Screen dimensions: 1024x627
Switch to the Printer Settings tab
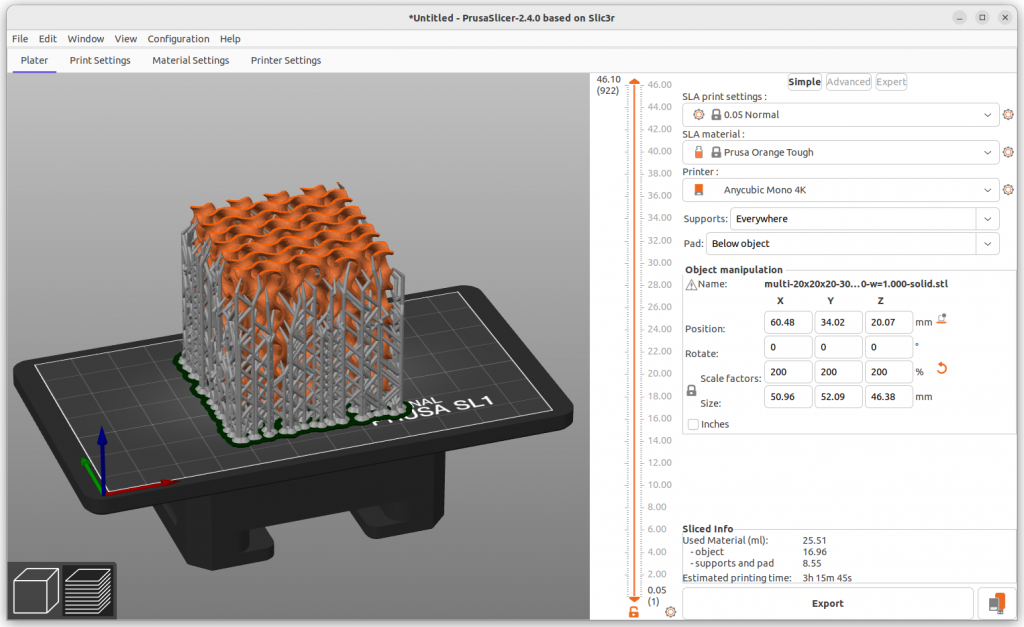point(286,60)
